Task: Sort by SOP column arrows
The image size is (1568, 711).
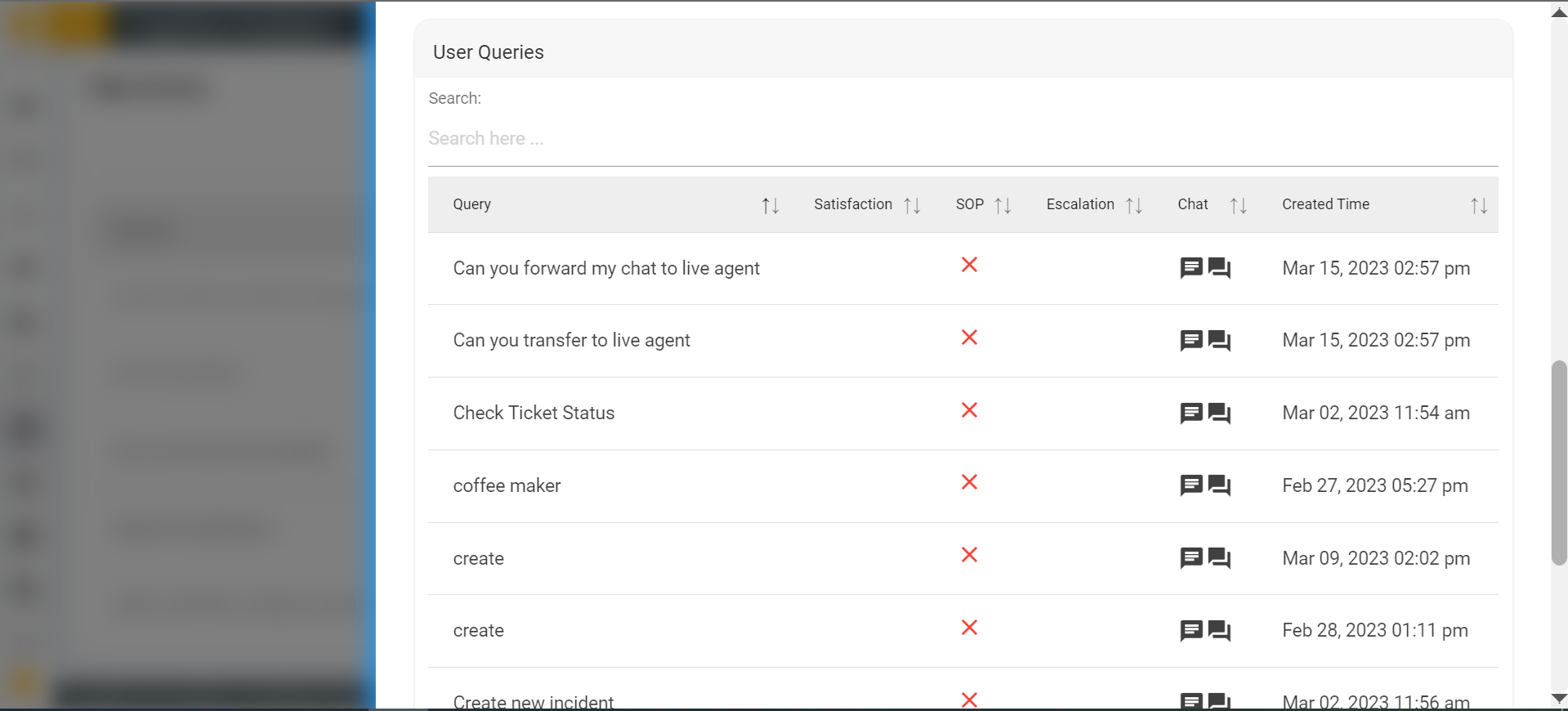Action: tap(1003, 205)
